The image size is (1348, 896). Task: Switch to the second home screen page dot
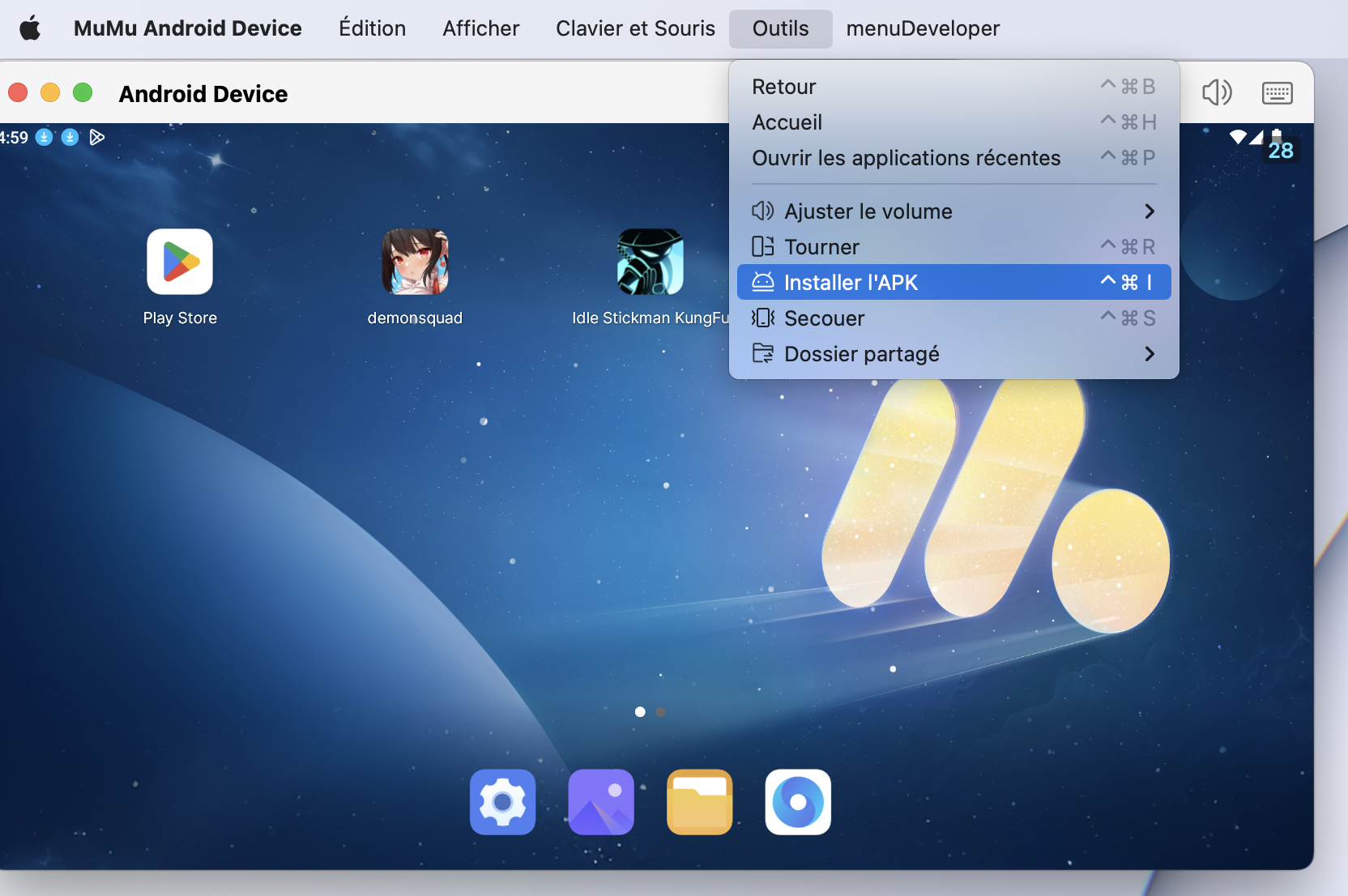(660, 712)
